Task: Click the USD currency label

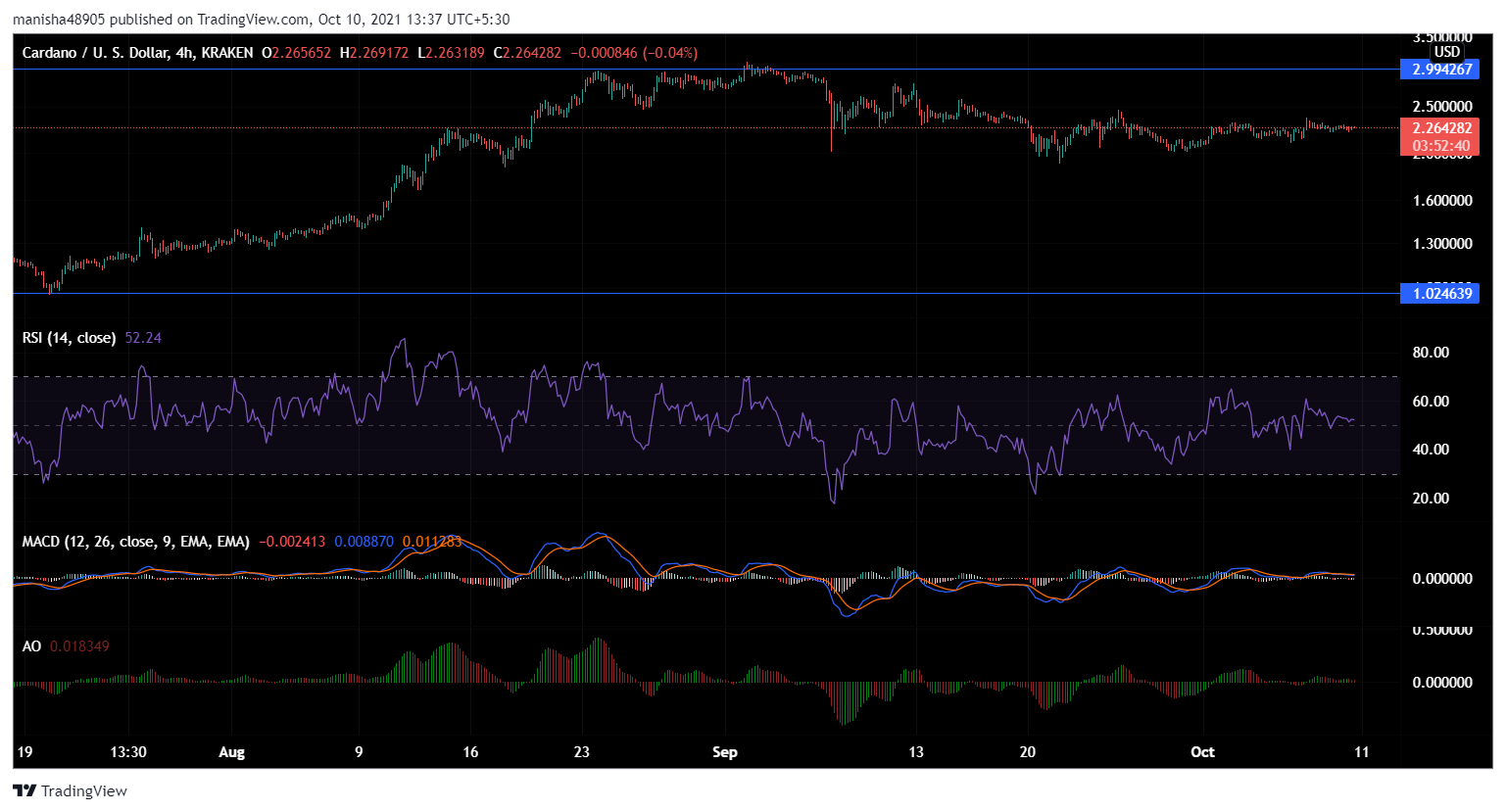Action: pos(1446,52)
